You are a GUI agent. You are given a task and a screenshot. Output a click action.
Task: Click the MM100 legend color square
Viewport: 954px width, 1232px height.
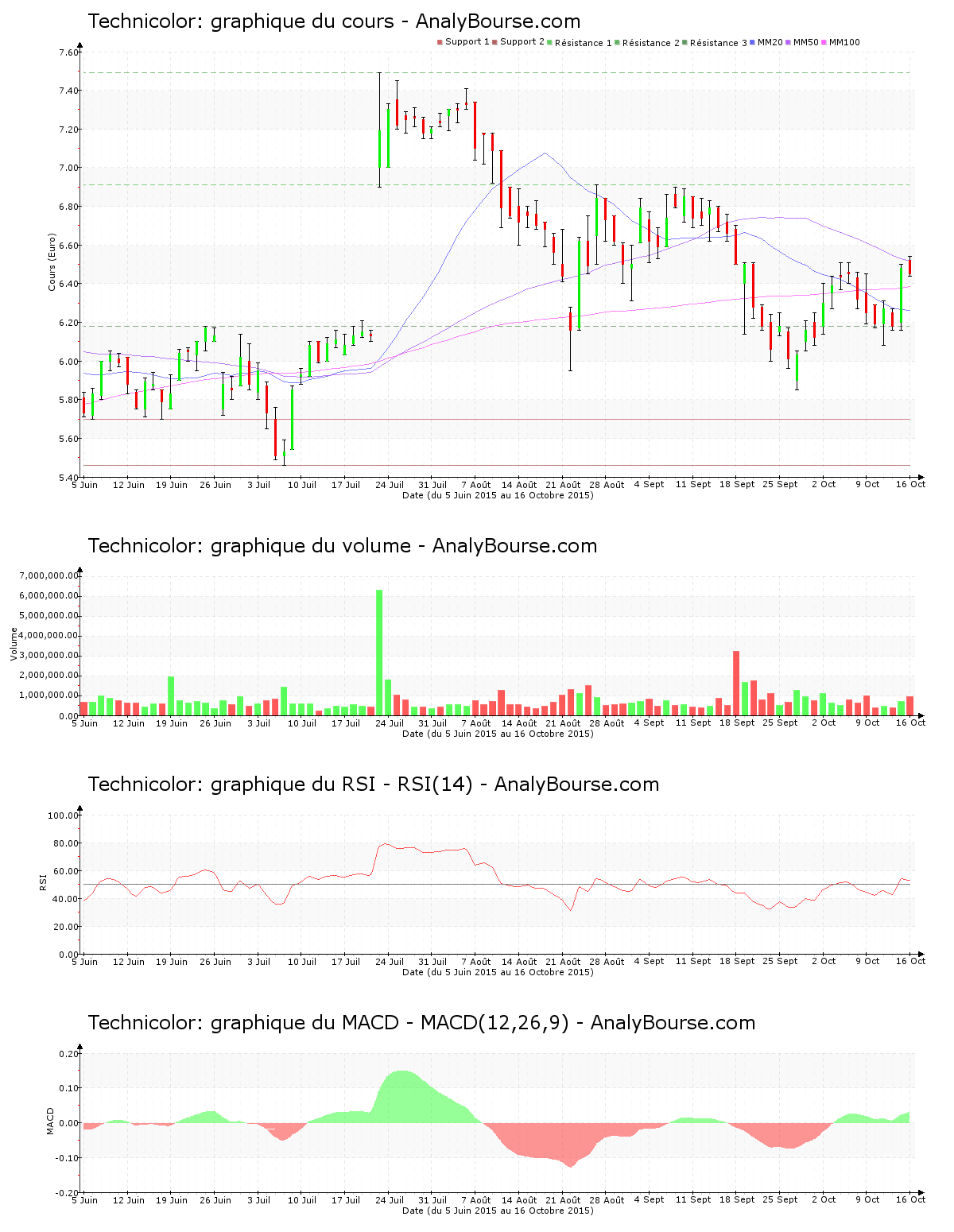coord(824,42)
